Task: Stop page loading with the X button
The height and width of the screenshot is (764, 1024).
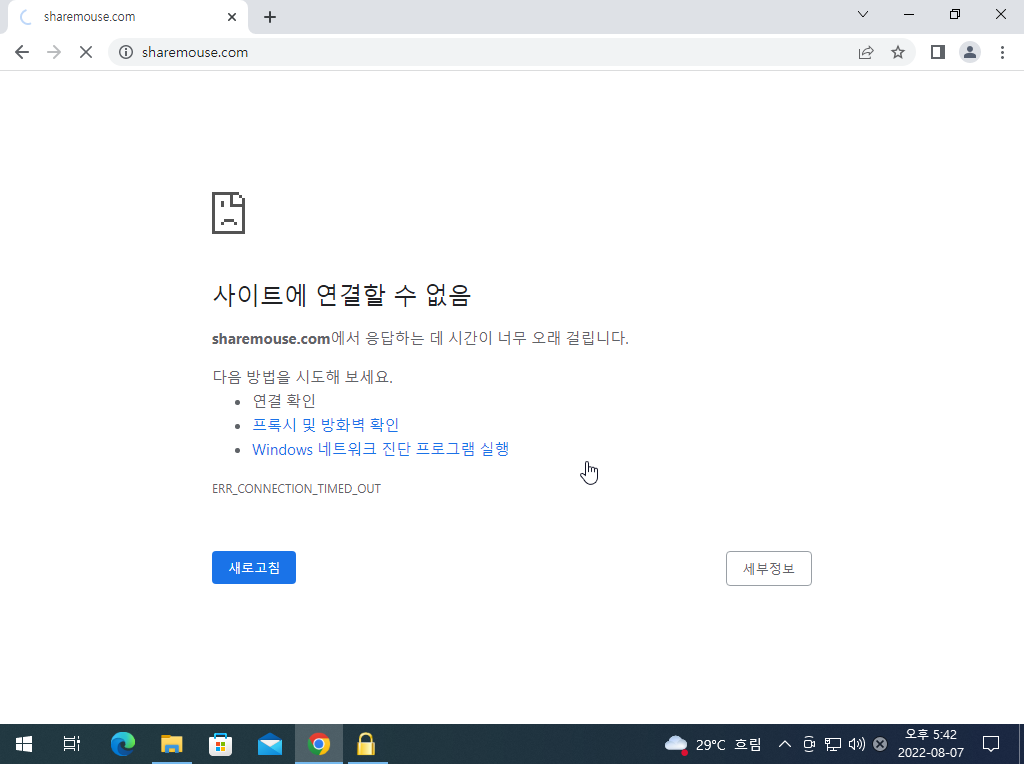Action: (86, 52)
